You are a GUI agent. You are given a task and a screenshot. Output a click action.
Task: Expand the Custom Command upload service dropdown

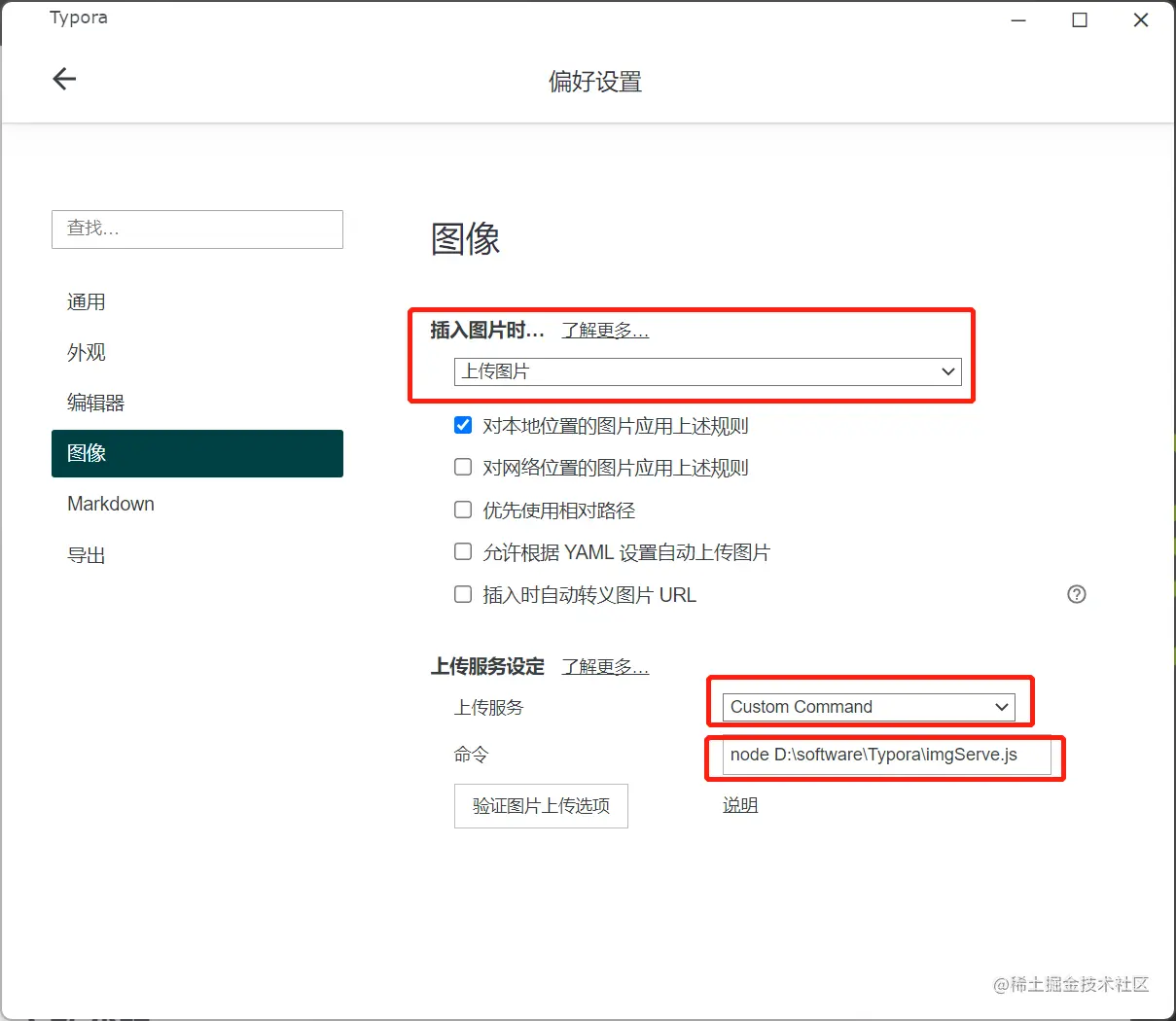pyautogui.click(x=869, y=707)
